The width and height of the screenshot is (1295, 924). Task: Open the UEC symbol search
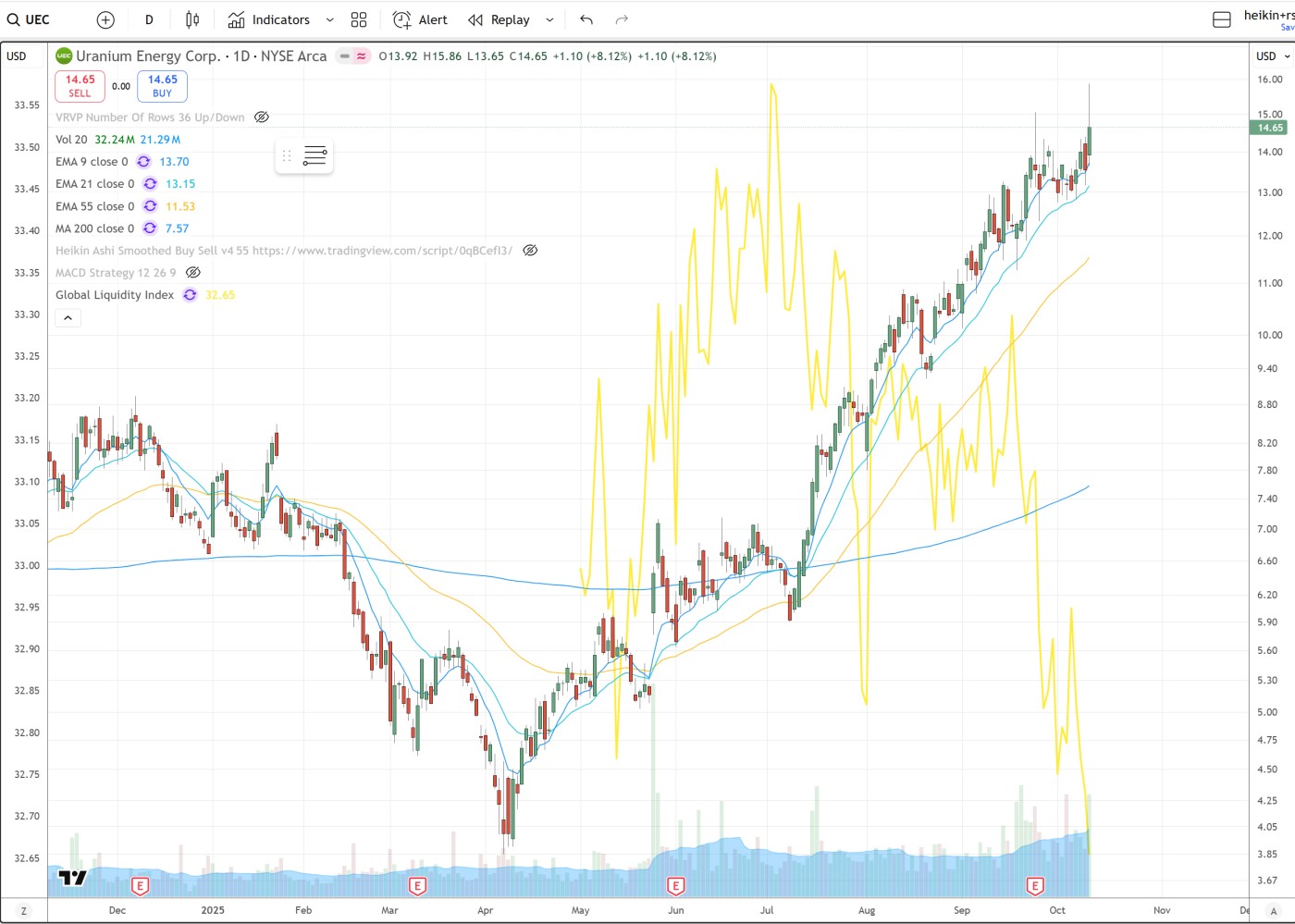point(30,19)
